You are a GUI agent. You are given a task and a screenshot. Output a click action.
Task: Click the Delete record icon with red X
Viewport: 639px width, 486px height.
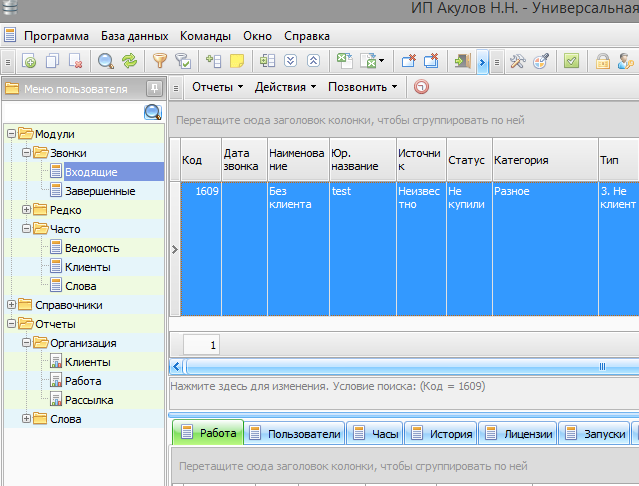coord(75,62)
